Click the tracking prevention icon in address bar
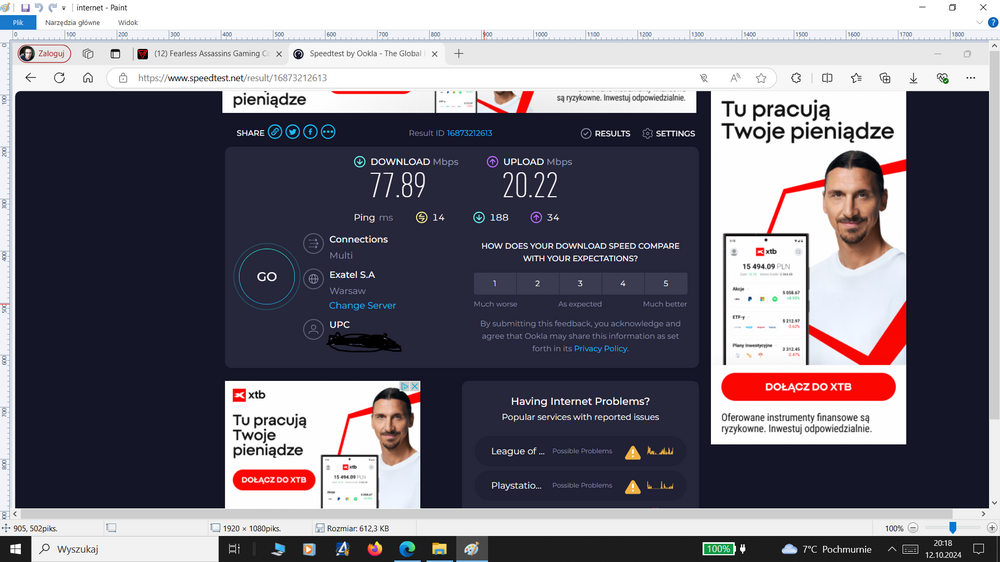1000x562 pixels. (x=703, y=78)
